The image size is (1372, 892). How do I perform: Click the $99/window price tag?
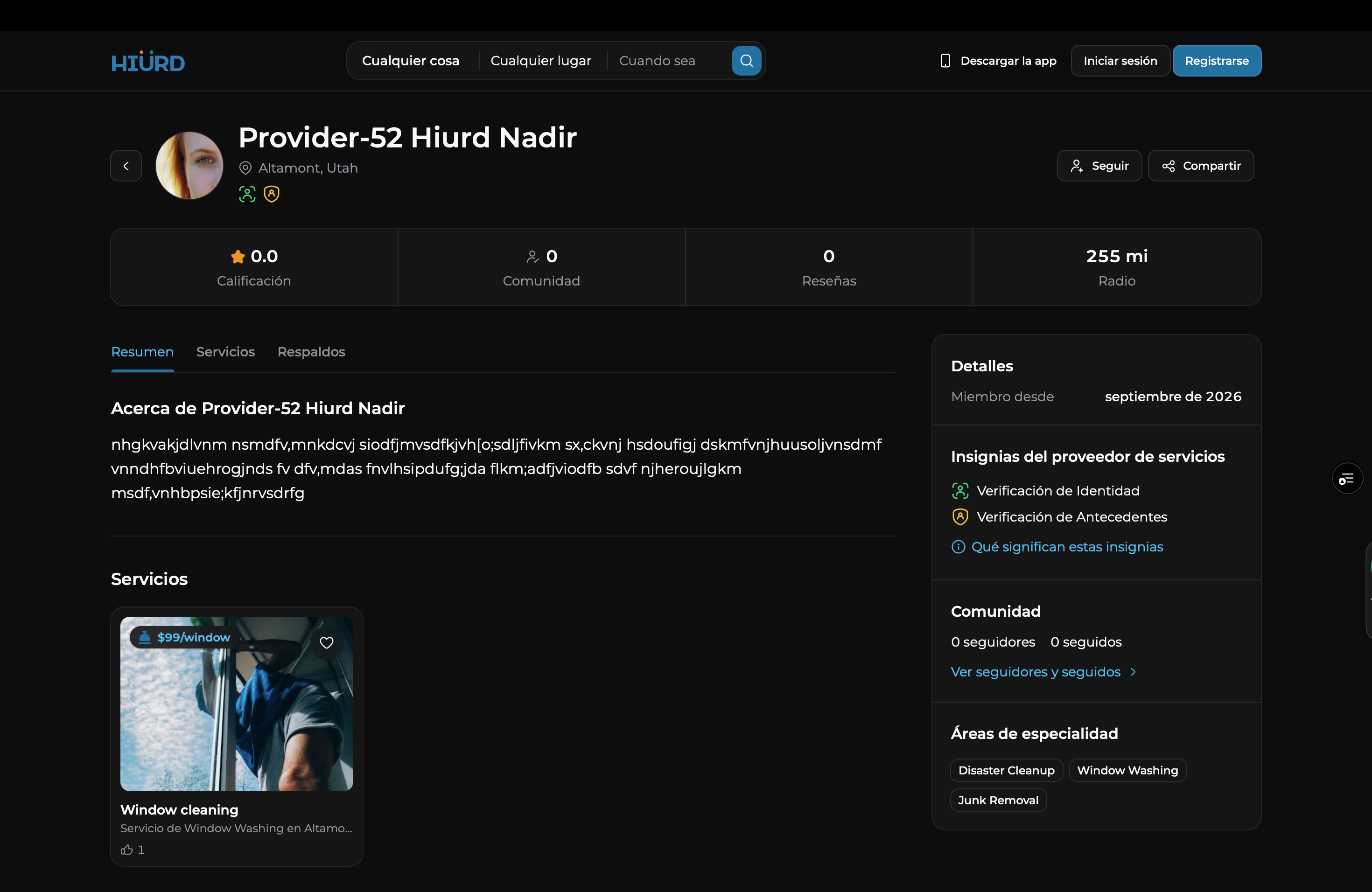(x=184, y=637)
